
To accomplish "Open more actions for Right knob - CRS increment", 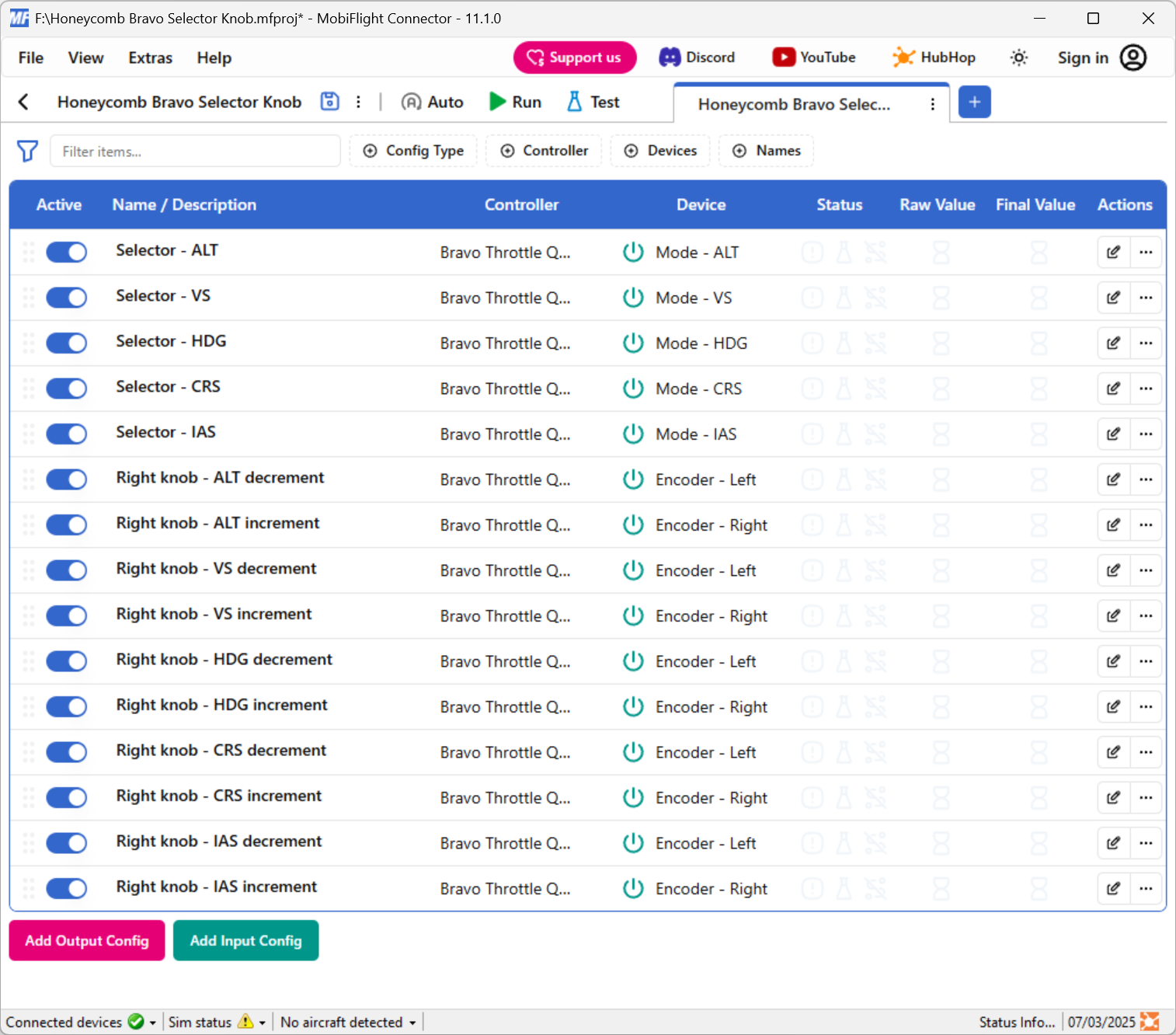I will [x=1146, y=797].
